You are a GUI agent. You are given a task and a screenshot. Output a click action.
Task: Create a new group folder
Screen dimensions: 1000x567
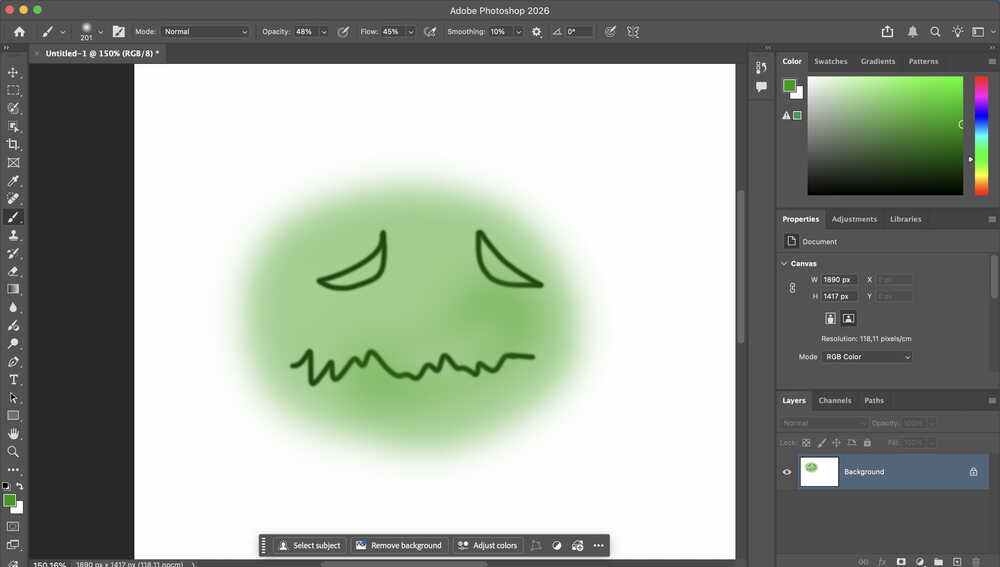click(938, 562)
